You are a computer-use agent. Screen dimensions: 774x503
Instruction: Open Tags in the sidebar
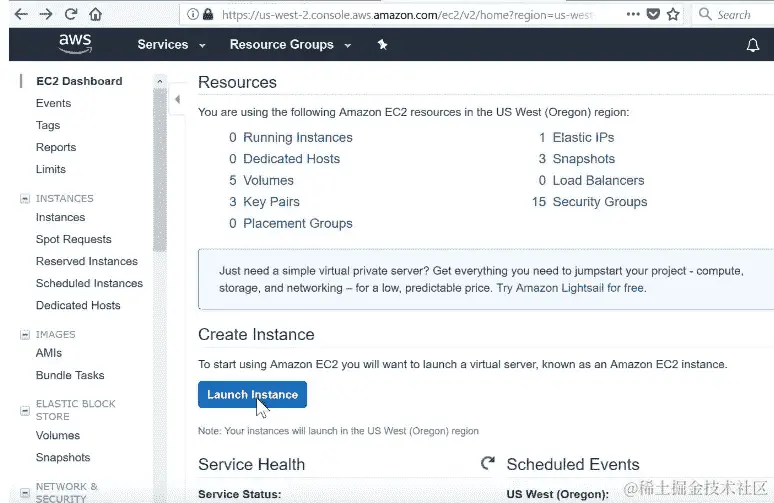point(48,125)
